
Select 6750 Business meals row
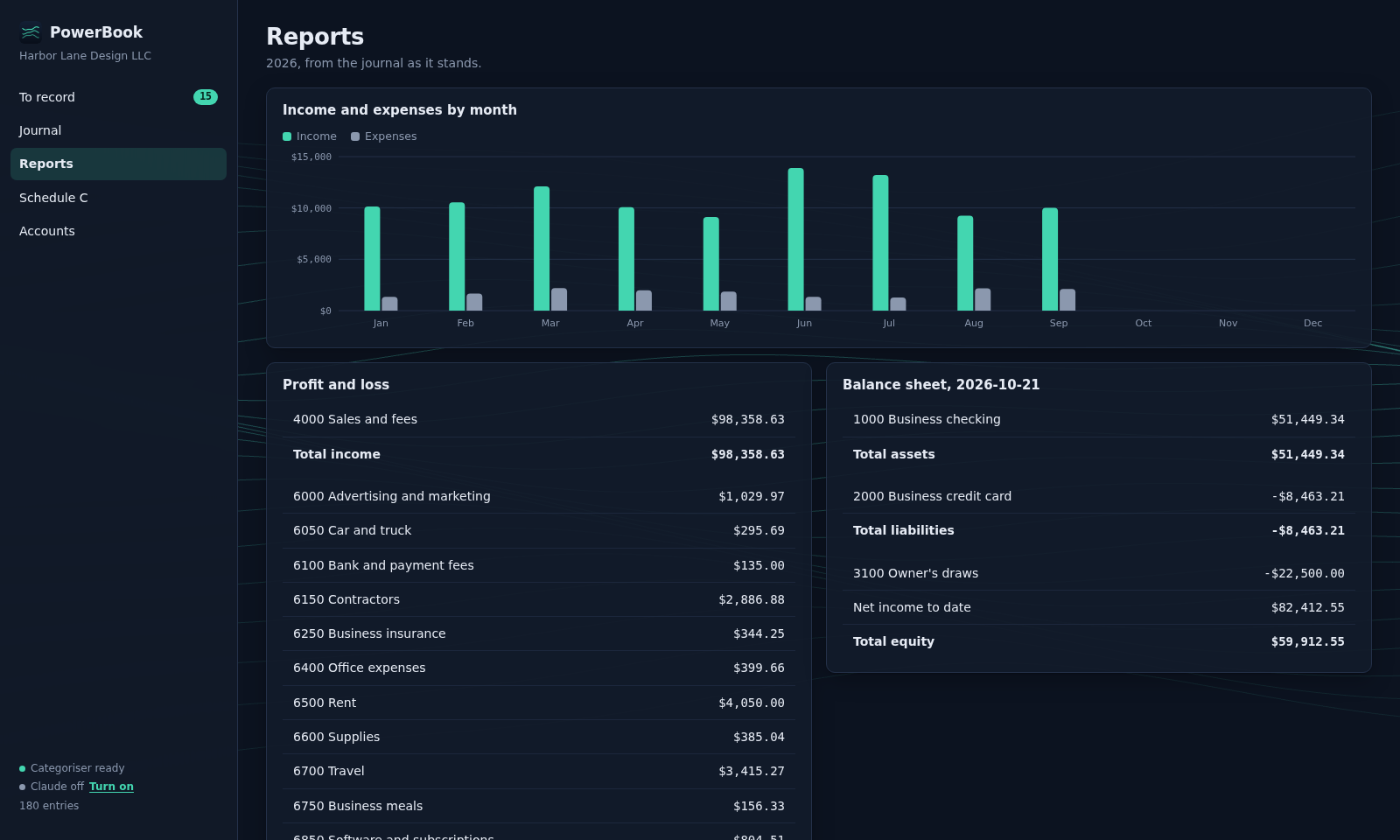539,806
